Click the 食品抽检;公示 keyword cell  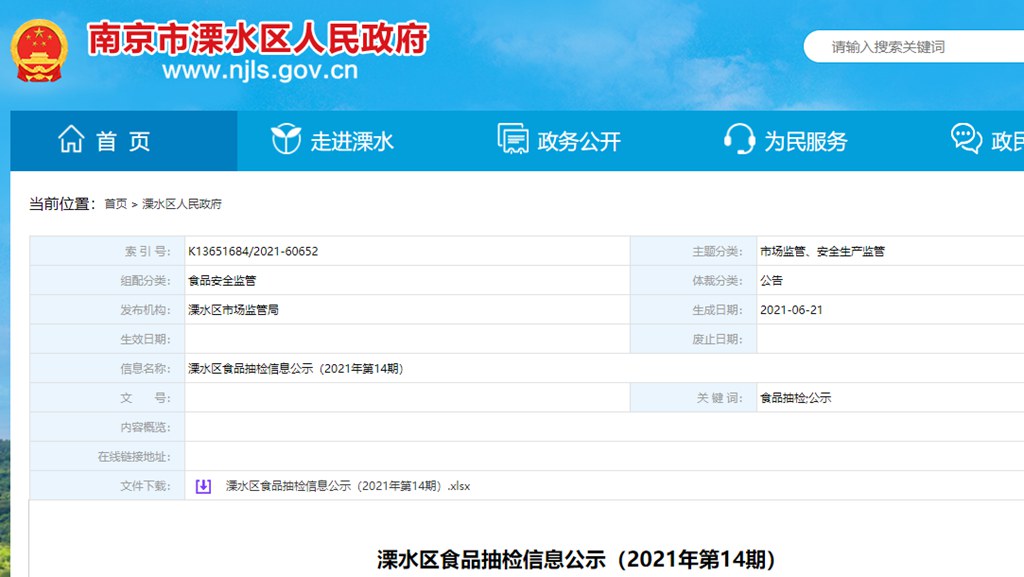tap(795, 398)
